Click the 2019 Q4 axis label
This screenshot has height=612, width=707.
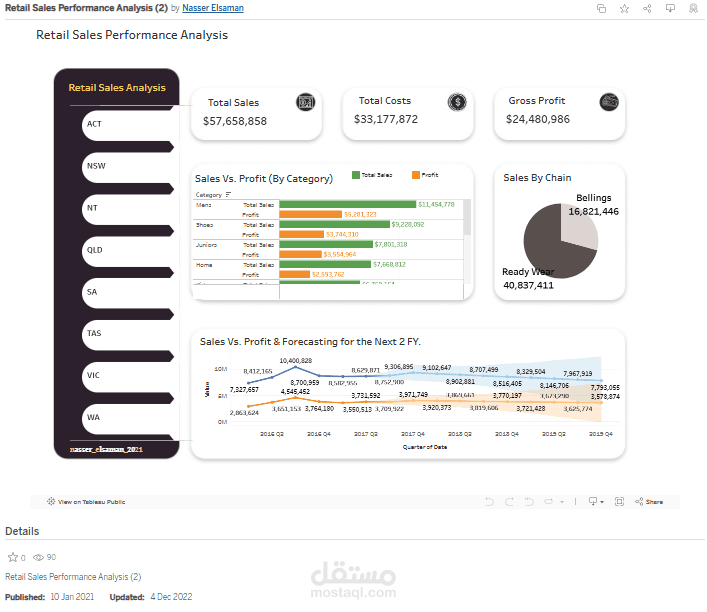(x=601, y=434)
